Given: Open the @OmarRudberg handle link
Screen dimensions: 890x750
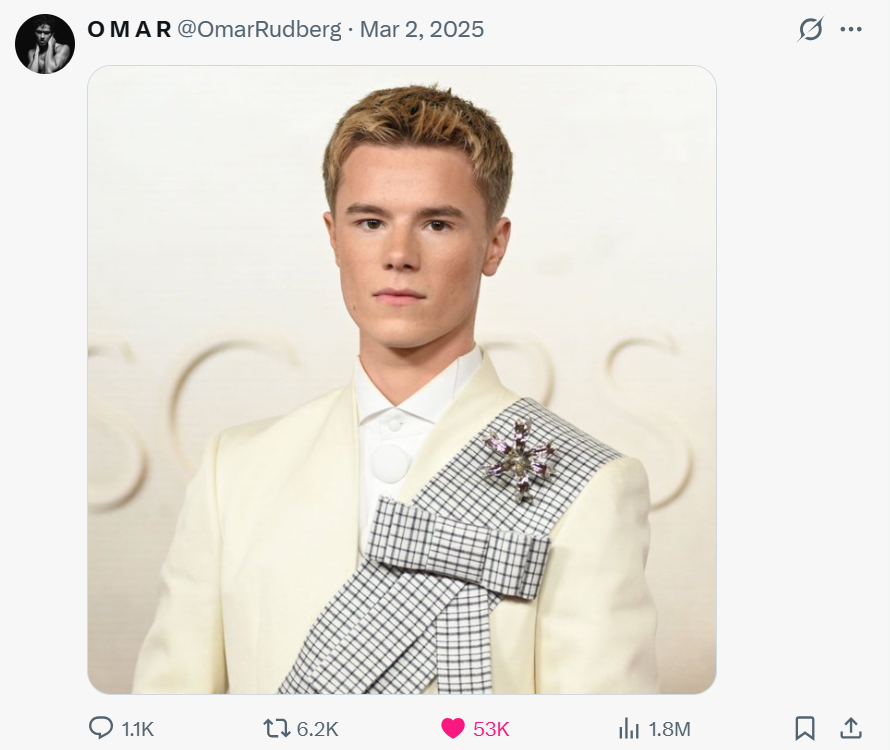Looking at the screenshot, I should tap(260, 30).
